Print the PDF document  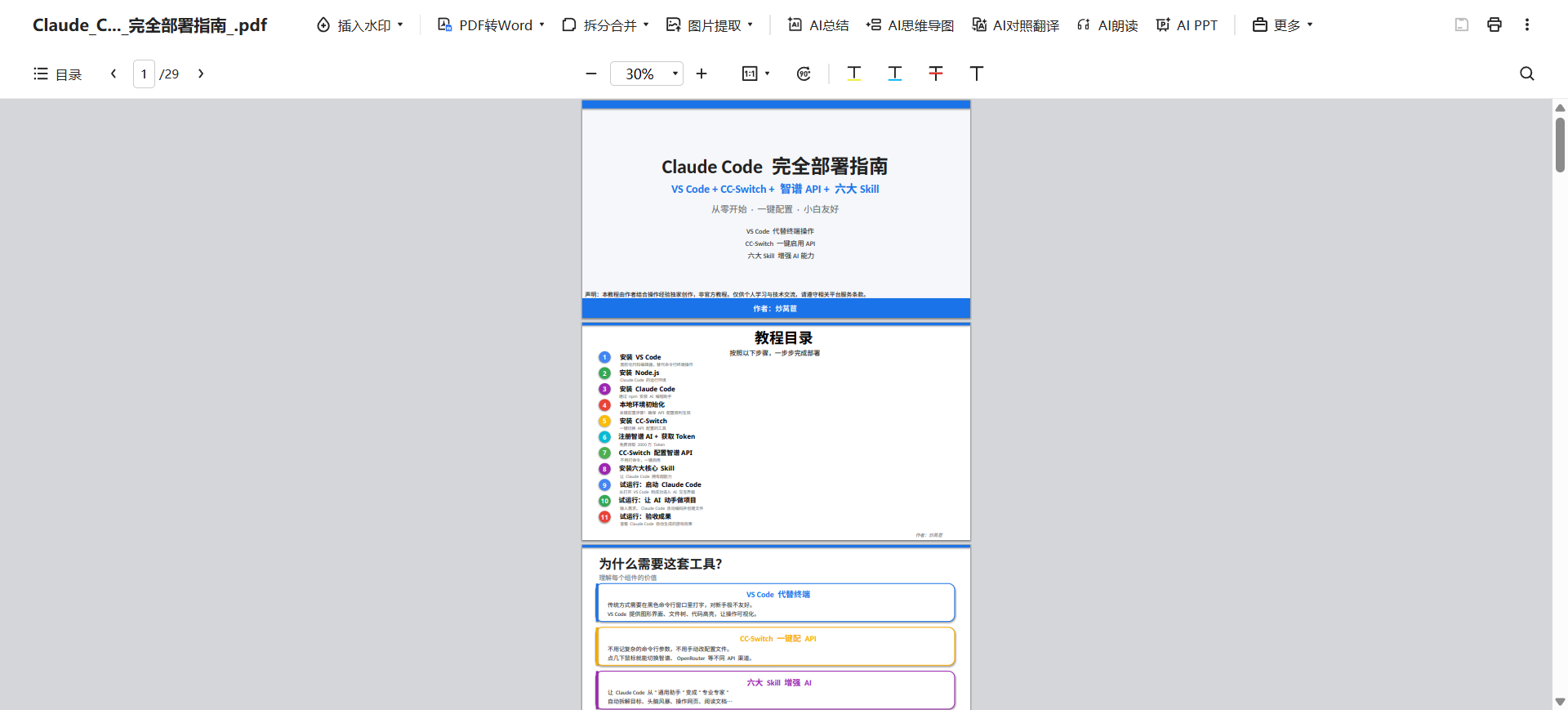click(x=1494, y=25)
